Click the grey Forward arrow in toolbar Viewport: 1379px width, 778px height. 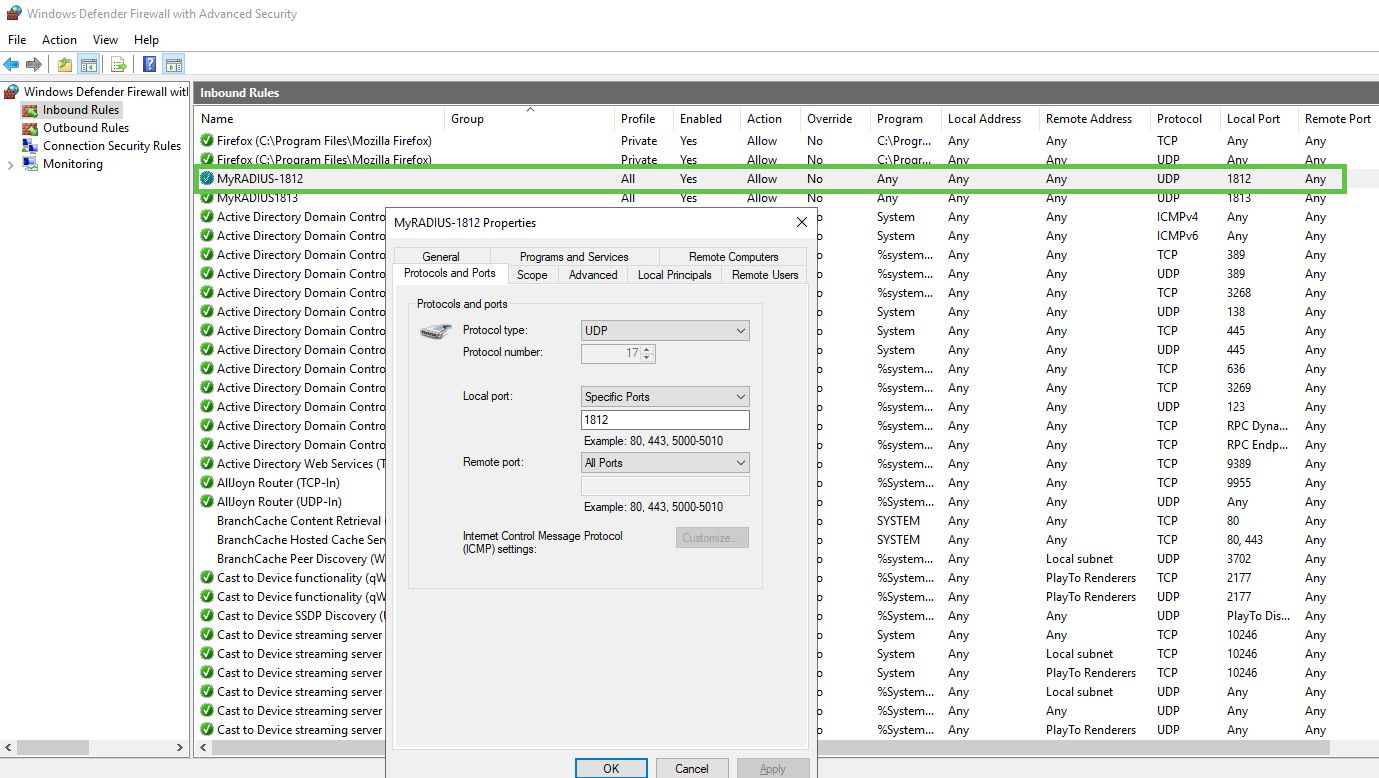[34, 65]
